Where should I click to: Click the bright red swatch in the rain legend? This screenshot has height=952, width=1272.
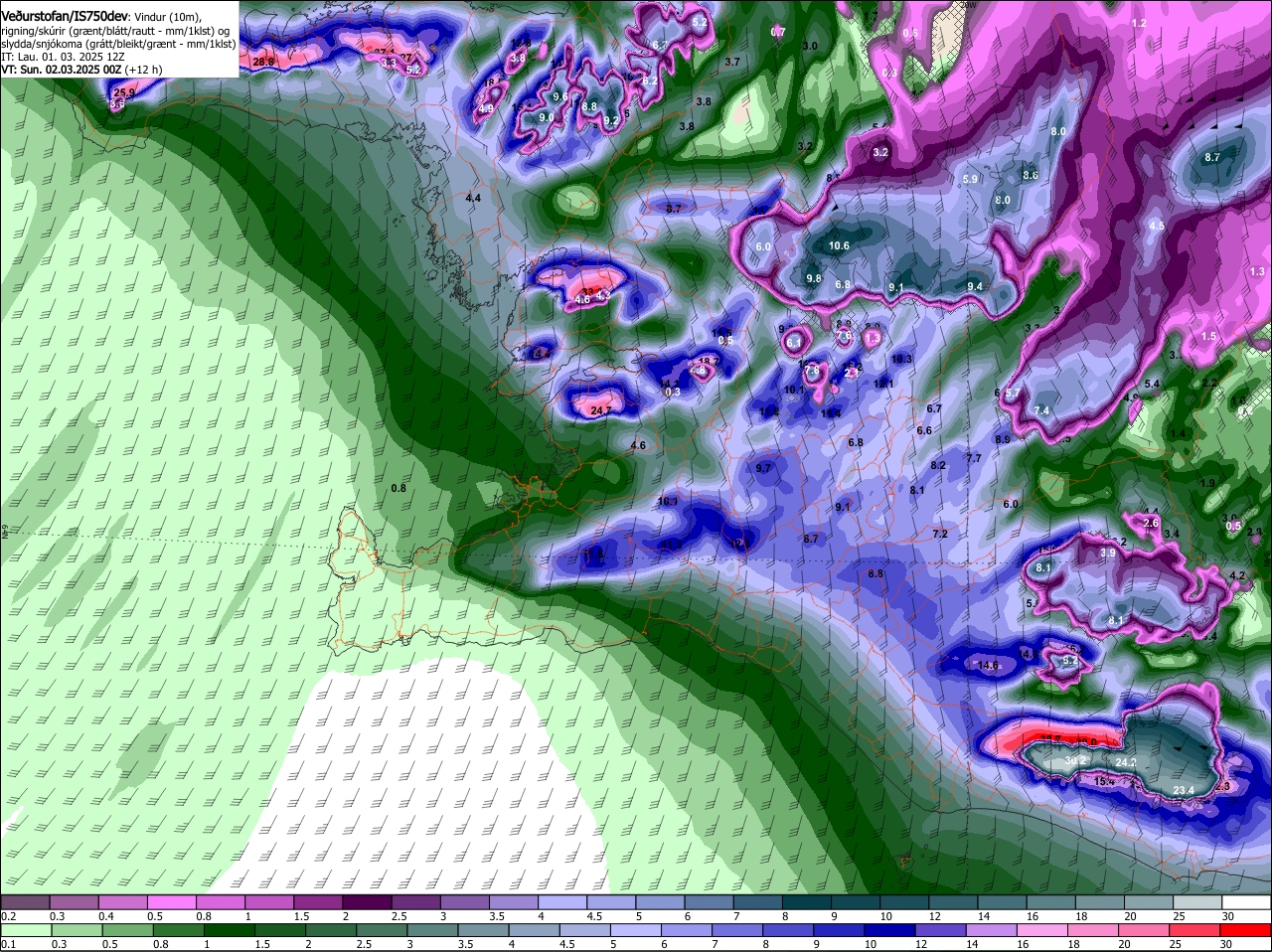click(x=1247, y=930)
